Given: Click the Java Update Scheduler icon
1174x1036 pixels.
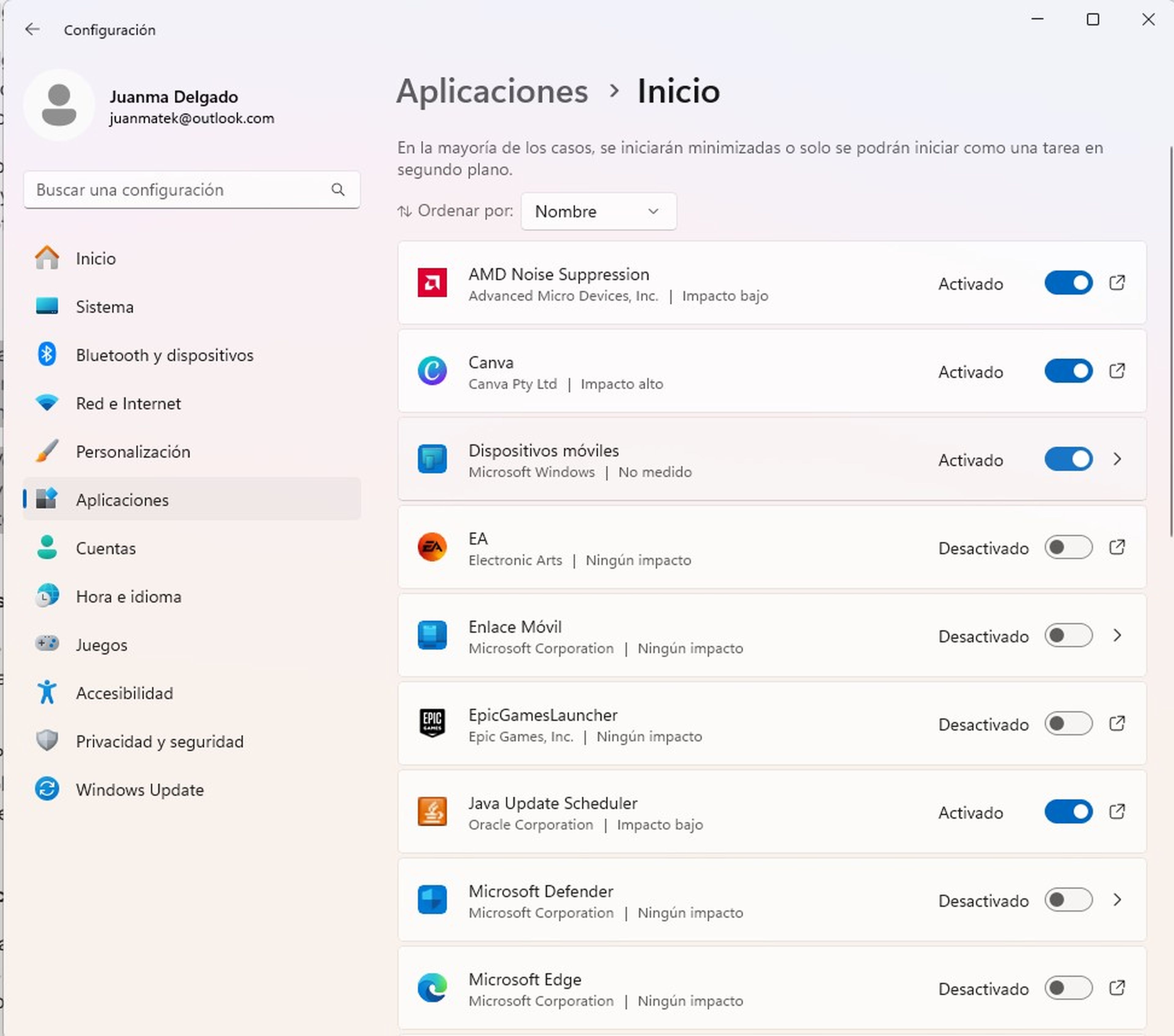Looking at the screenshot, I should [432, 811].
